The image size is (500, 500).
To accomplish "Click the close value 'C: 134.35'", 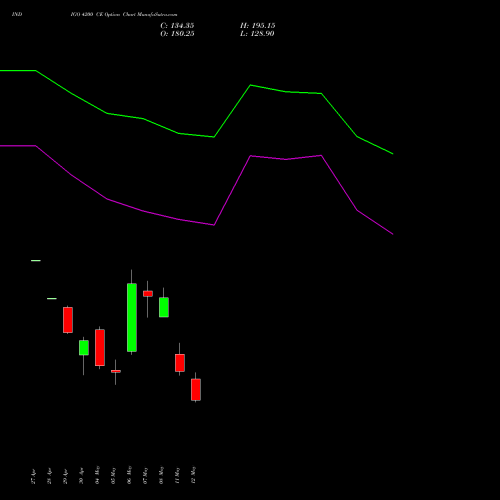I will (x=177, y=26).
